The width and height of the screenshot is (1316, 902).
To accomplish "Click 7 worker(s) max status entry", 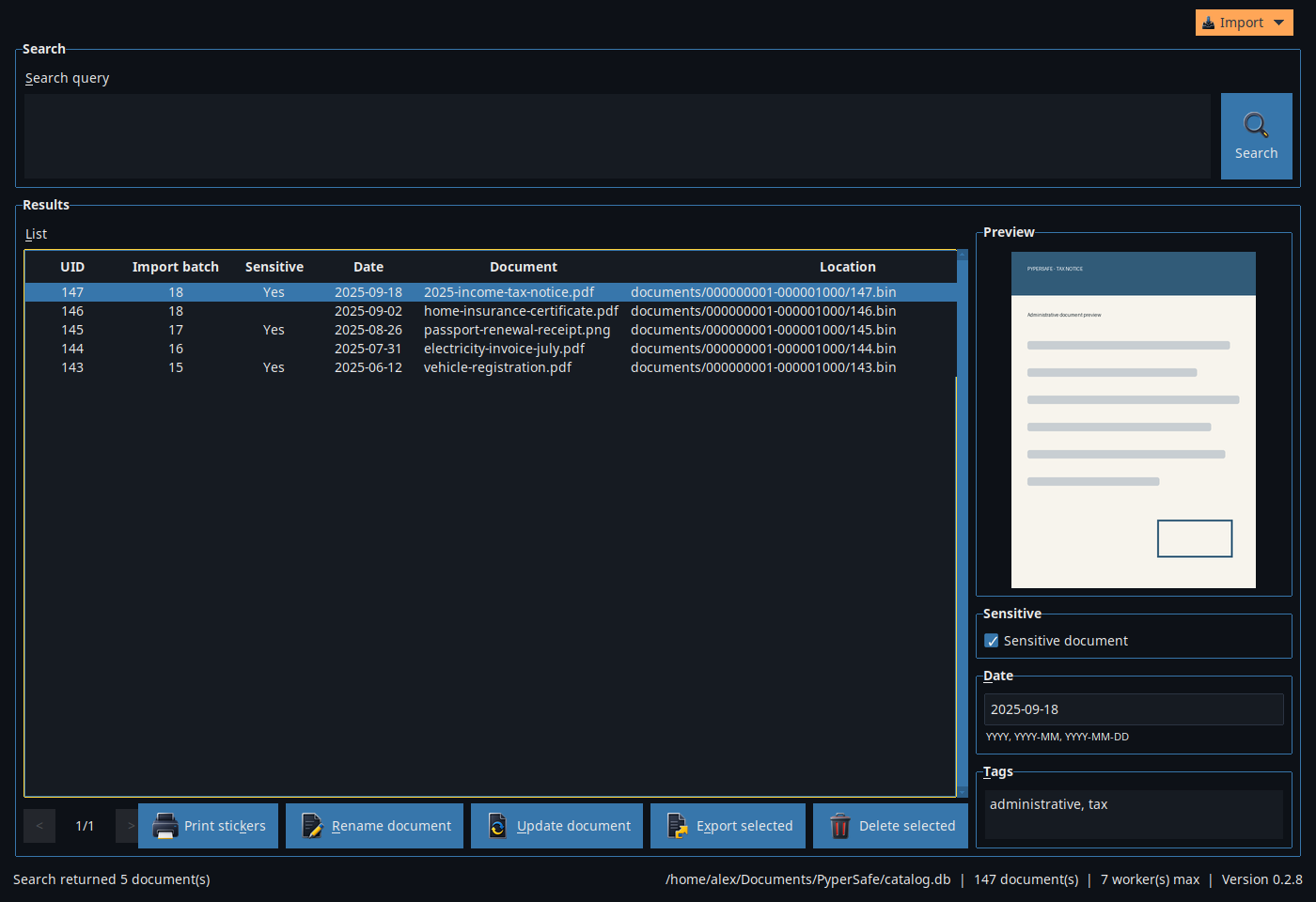I will [1151, 879].
